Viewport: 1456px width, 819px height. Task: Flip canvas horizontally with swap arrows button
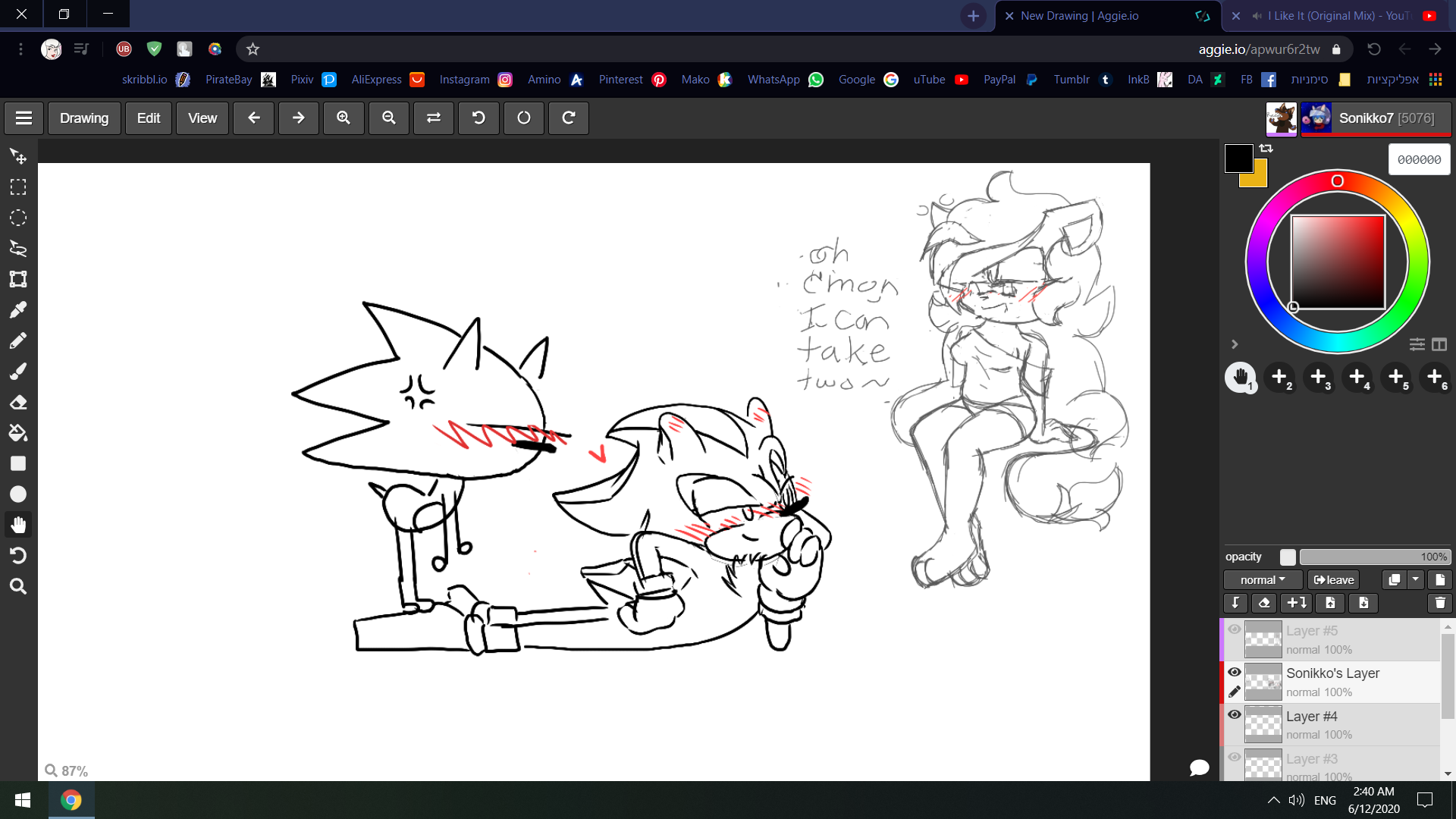[434, 118]
